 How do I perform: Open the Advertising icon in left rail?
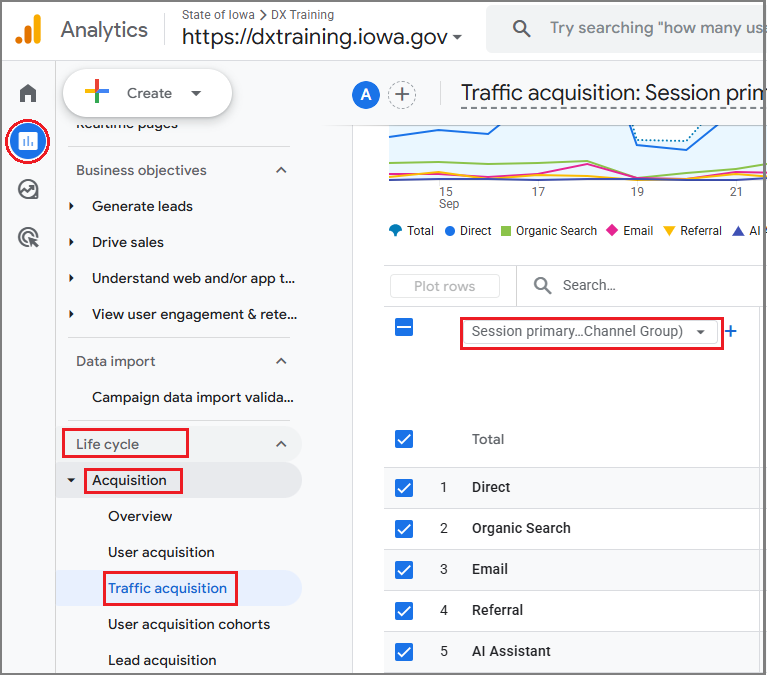pos(28,238)
